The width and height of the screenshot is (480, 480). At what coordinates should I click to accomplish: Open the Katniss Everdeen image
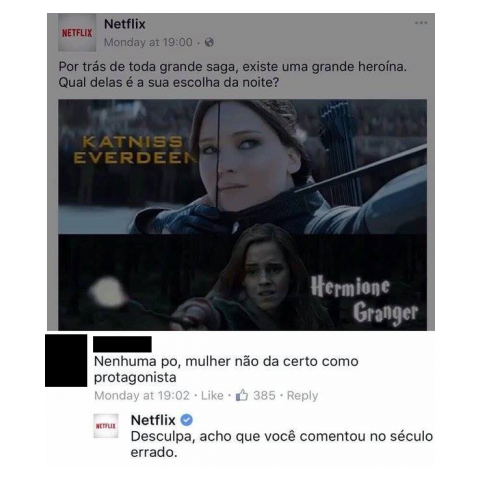click(x=242, y=166)
